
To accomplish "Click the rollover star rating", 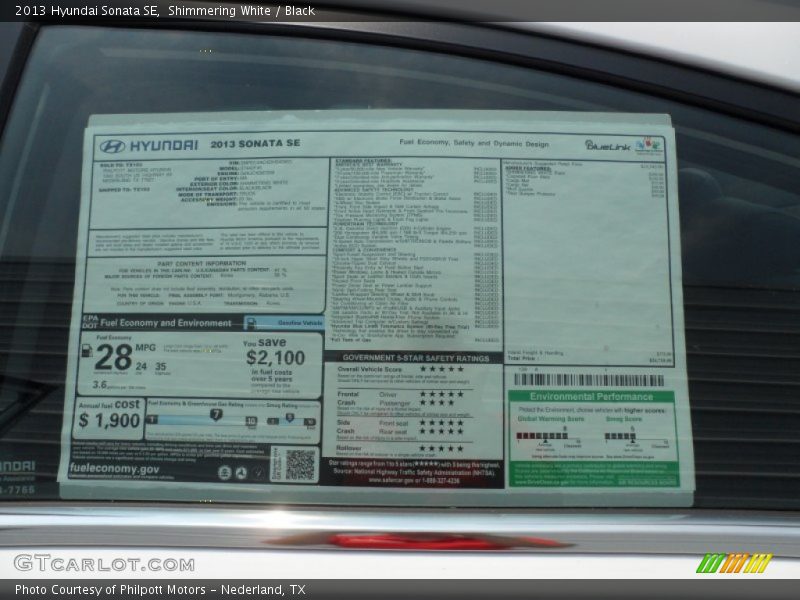I will [x=442, y=448].
